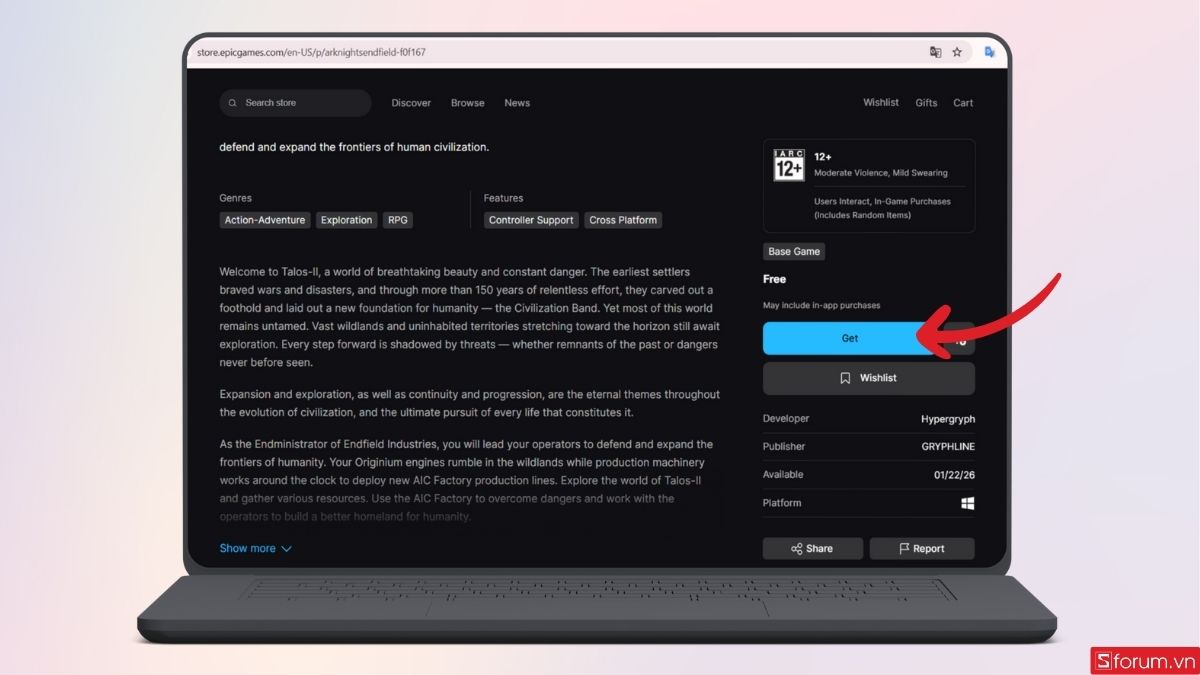View the Cart
Image resolution: width=1200 pixels, height=675 pixels.
pyautogui.click(x=963, y=103)
